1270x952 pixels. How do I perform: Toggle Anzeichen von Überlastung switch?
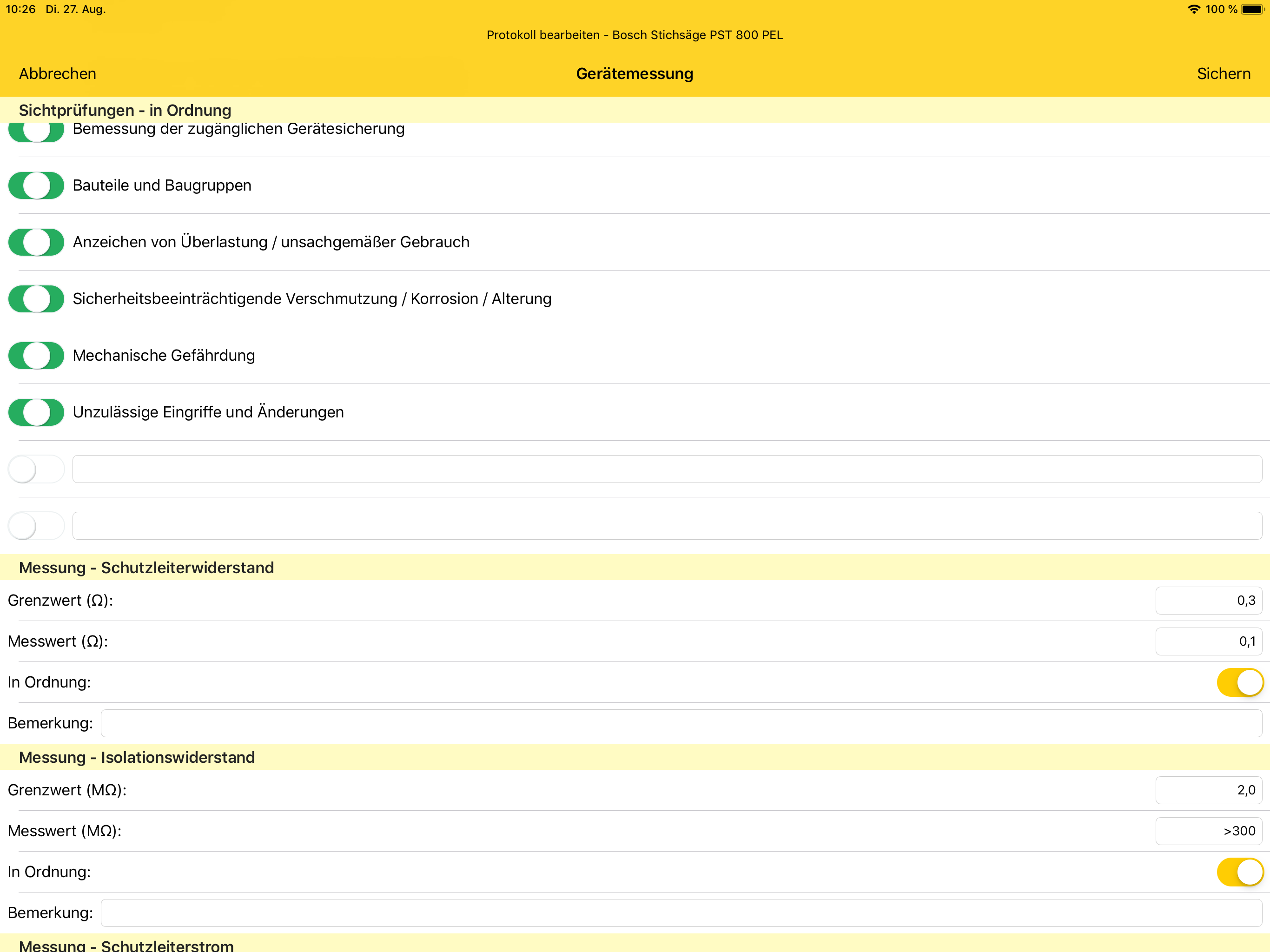click(x=36, y=242)
